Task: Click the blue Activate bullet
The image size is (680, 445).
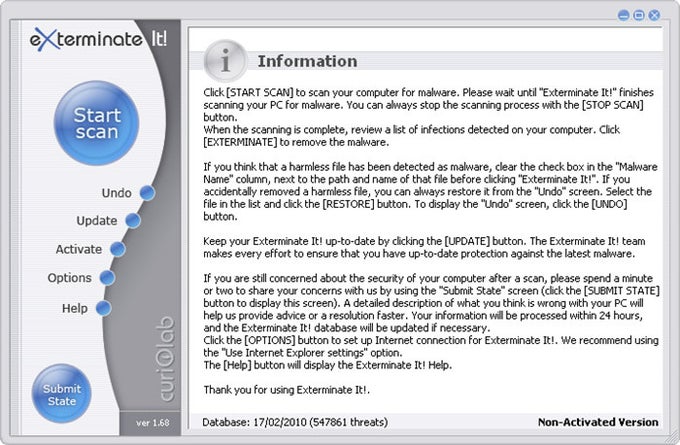Action: (x=118, y=249)
